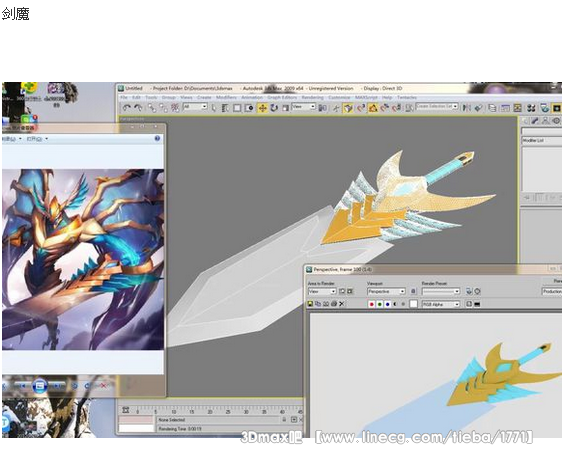The image size is (562, 454).
Task: Open the Graph Editors menu
Action: click(282, 97)
